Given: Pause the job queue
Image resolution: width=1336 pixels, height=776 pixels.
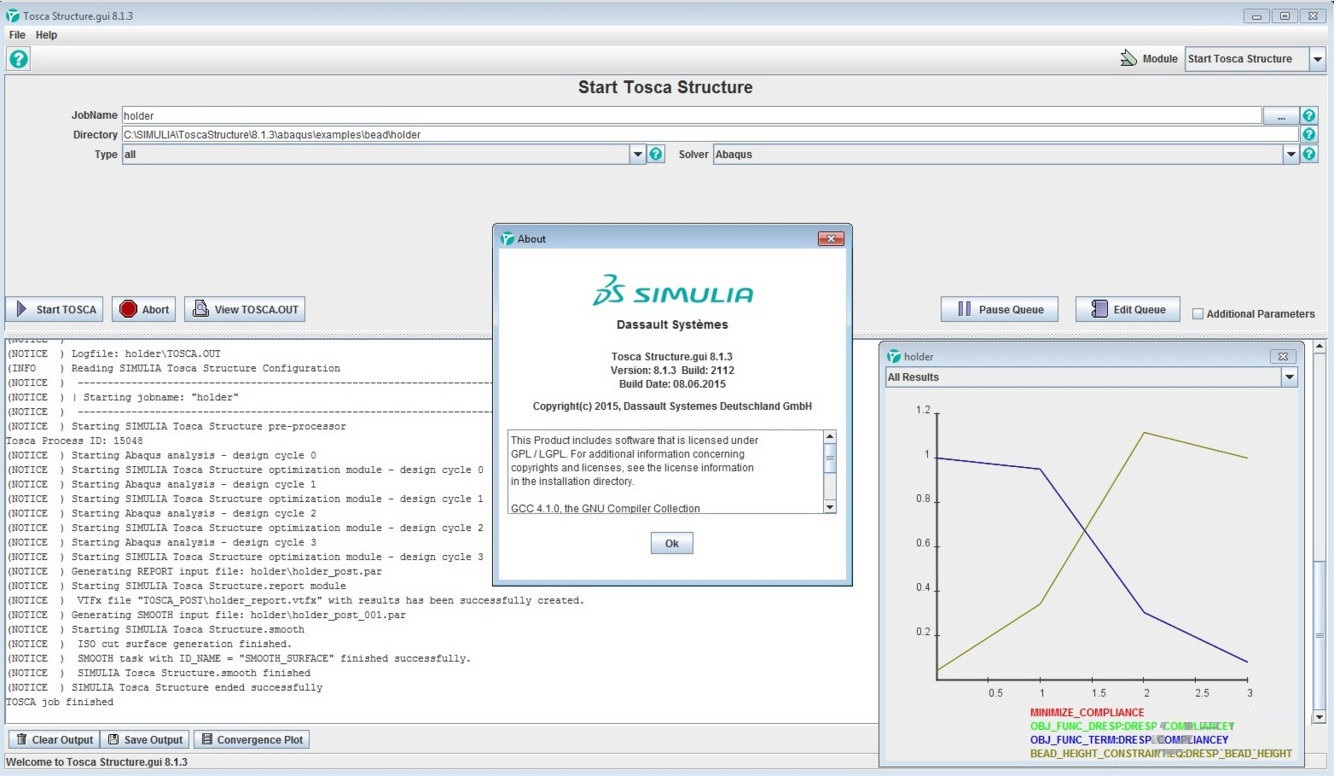Looking at the screenshot, I should [x=1000, y=310].
